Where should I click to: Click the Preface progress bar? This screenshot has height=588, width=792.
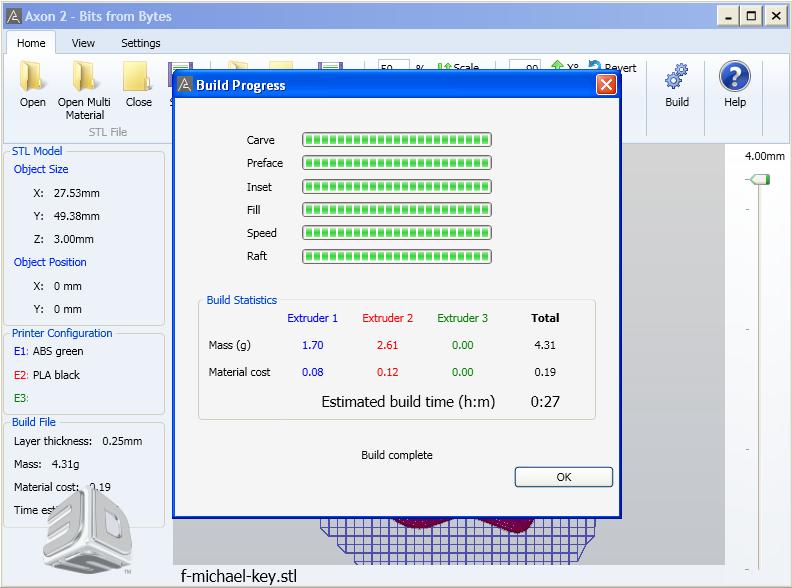coord(397,163)
